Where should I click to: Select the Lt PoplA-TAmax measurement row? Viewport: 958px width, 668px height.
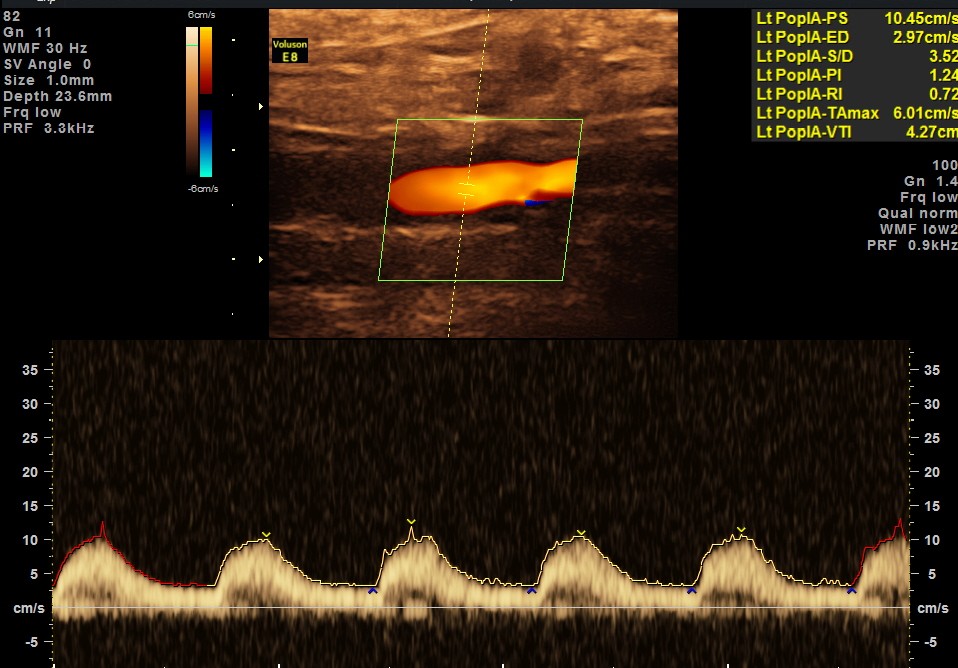[854, 113]
